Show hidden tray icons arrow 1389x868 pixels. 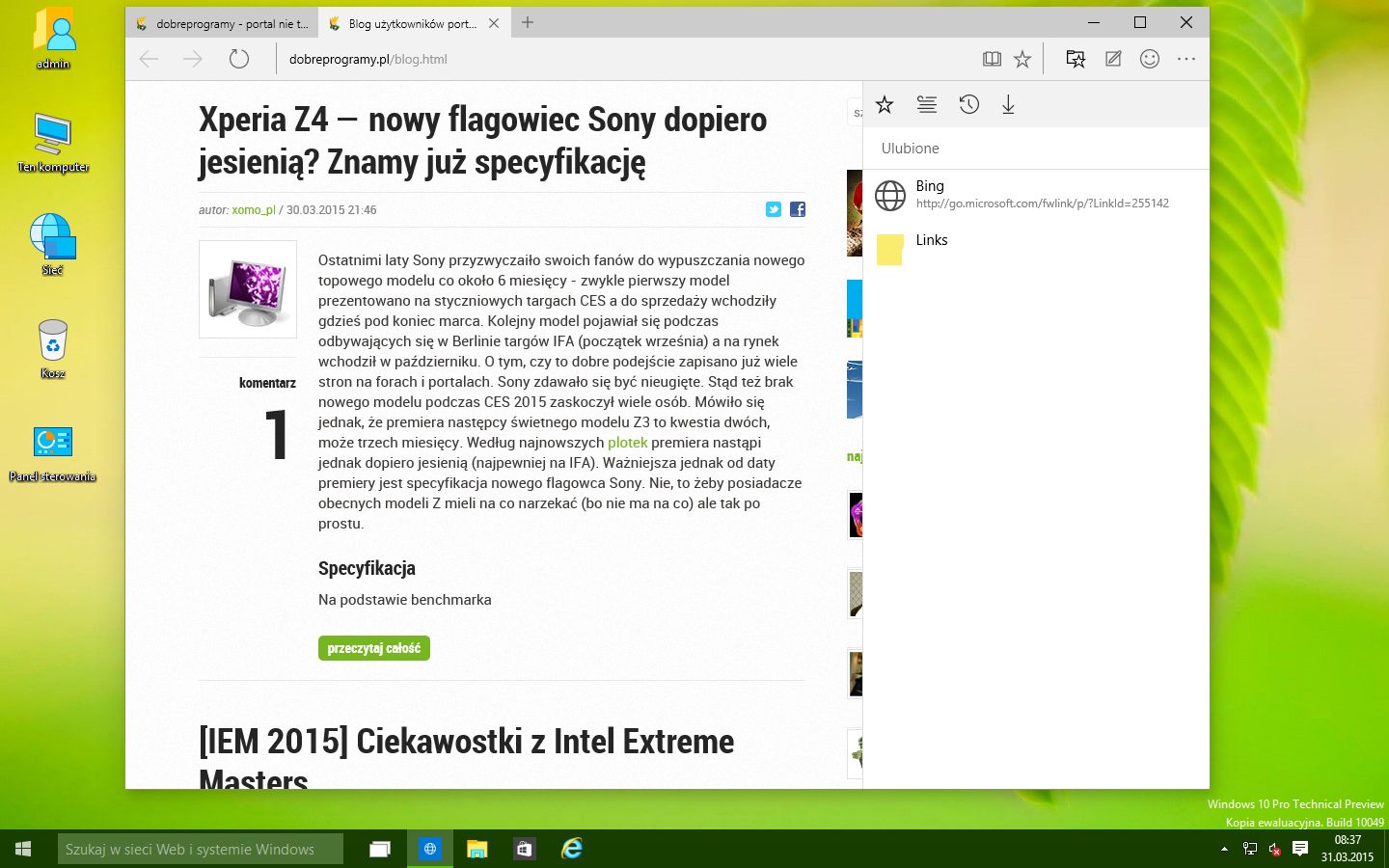[x=1225, y=849]
